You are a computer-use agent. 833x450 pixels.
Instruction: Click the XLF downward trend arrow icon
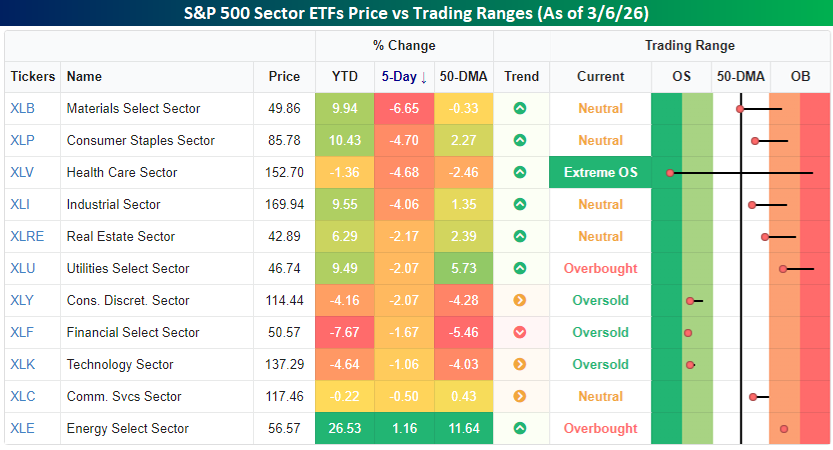(x=520, y=333)
